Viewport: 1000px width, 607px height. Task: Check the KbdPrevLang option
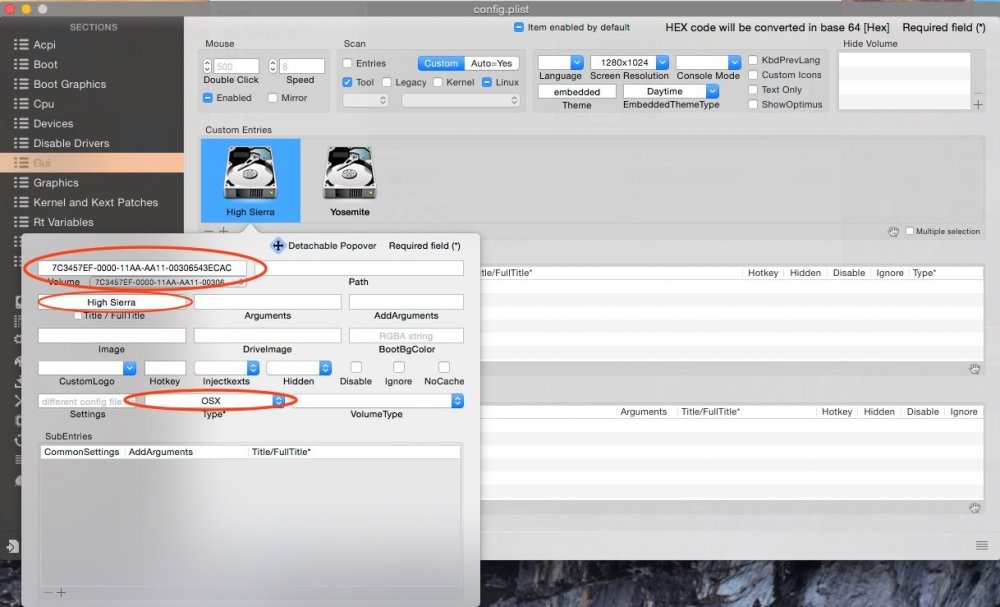tap(753, 60)
